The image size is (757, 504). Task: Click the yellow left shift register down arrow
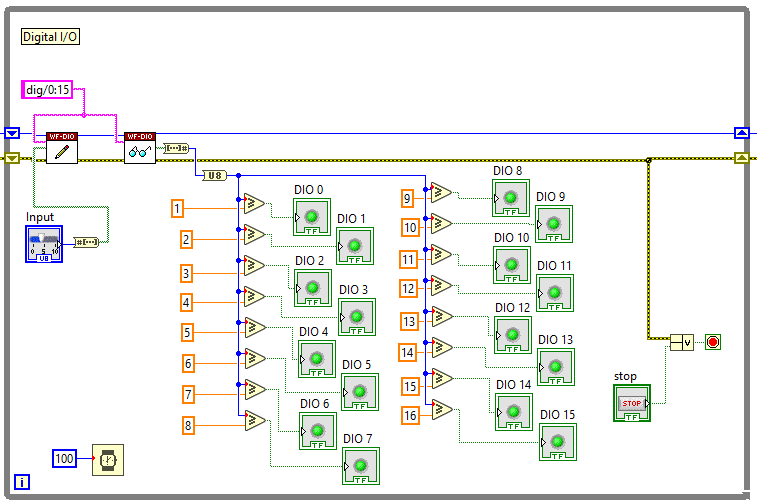(12, 158)
